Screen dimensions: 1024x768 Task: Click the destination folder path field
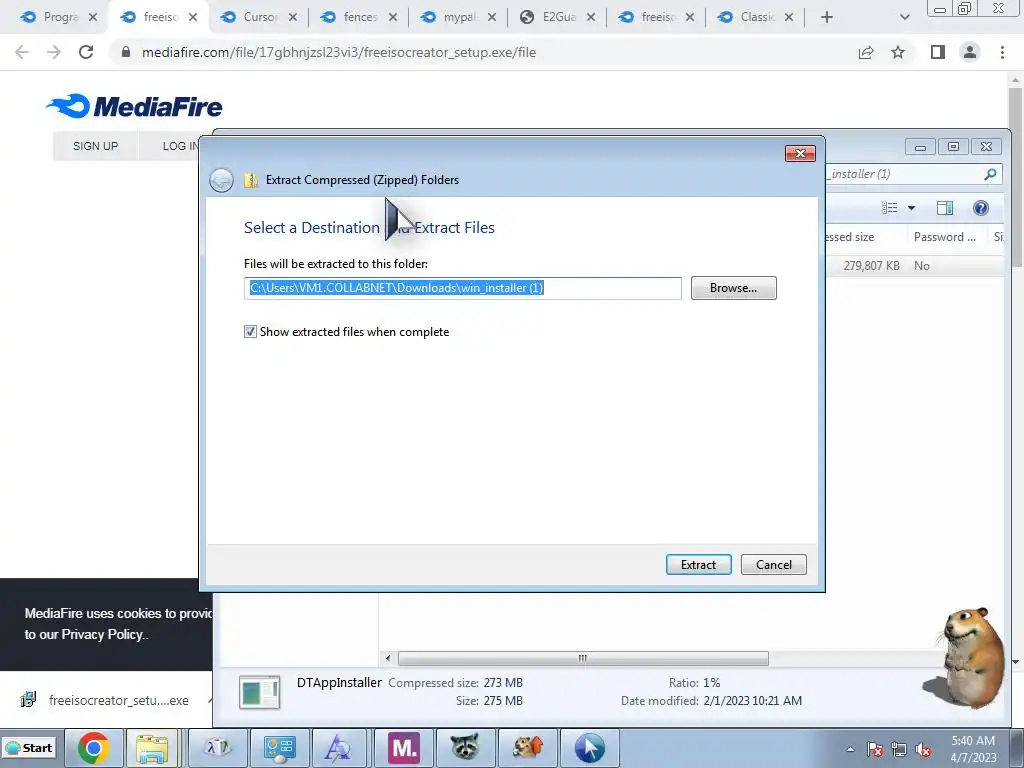coord(462,288)
